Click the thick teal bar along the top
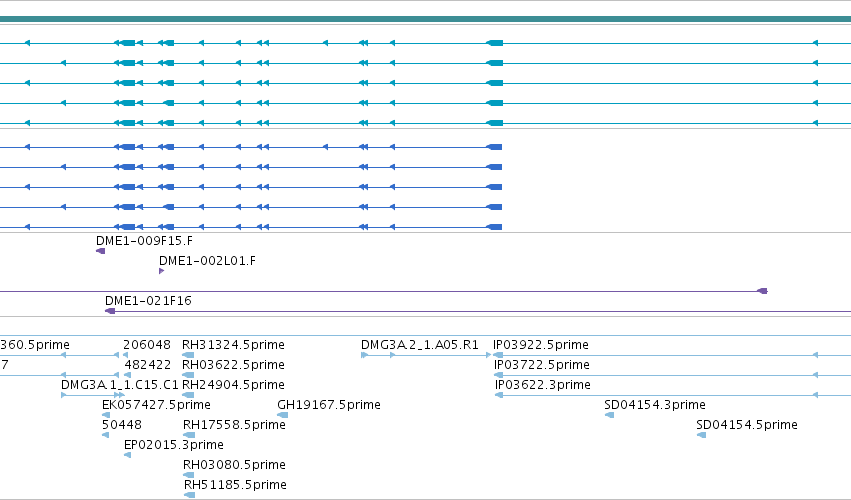The height and width of the screenshot is (500, 851). (x=426, y=19)
